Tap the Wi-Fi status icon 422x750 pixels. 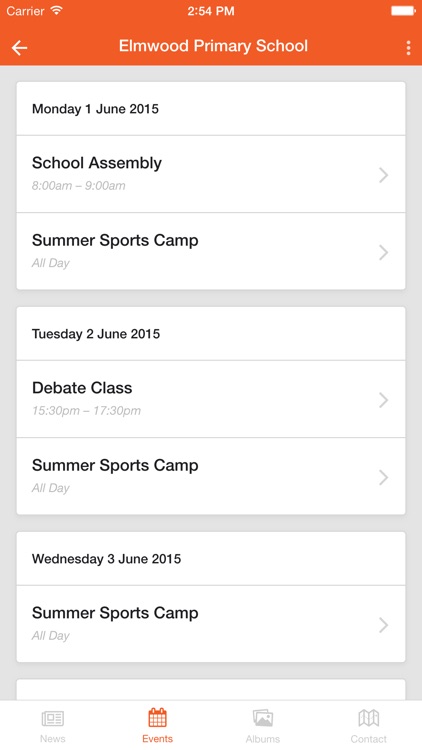(x=57, y=11)
